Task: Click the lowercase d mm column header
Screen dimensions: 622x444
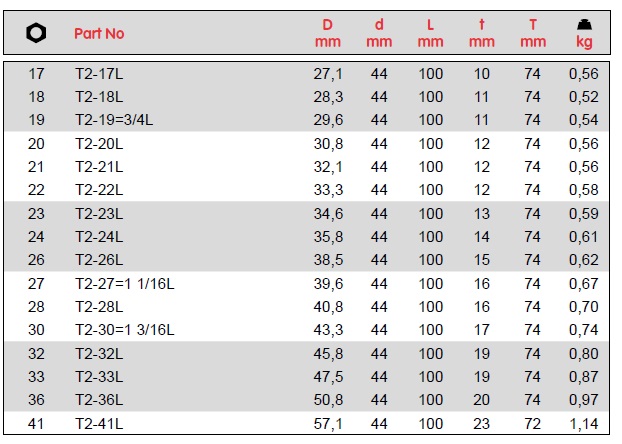Action: point(379,33)
